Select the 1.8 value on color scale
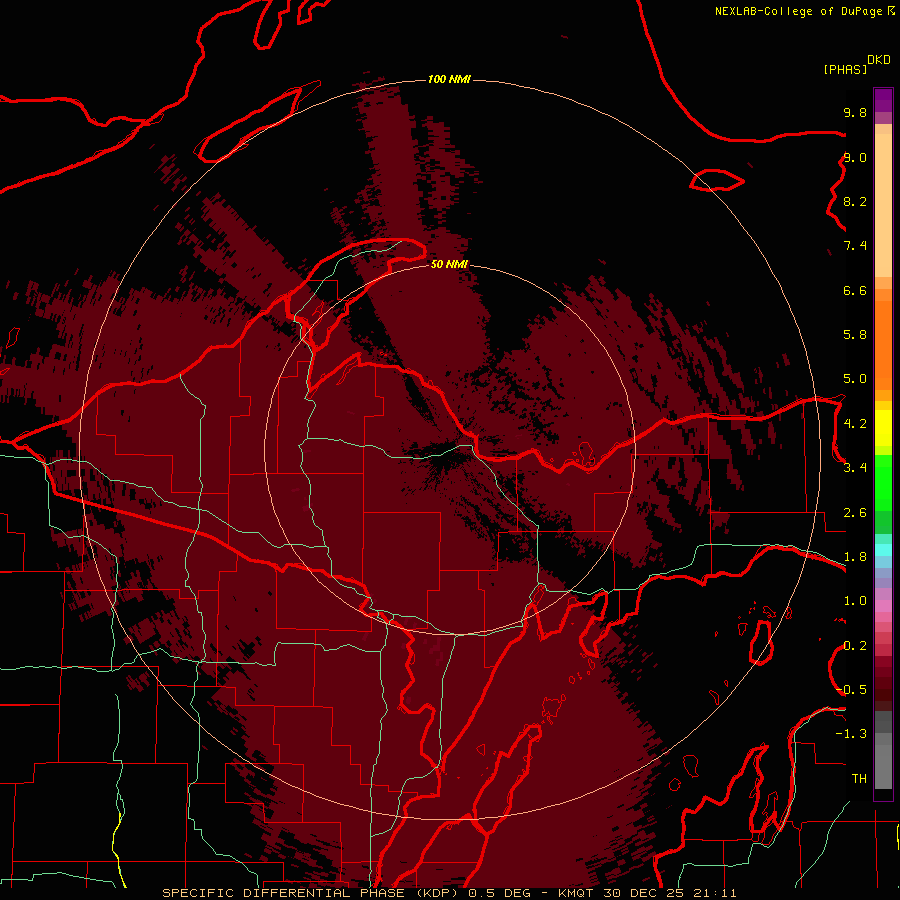 (x=855, y=557)
